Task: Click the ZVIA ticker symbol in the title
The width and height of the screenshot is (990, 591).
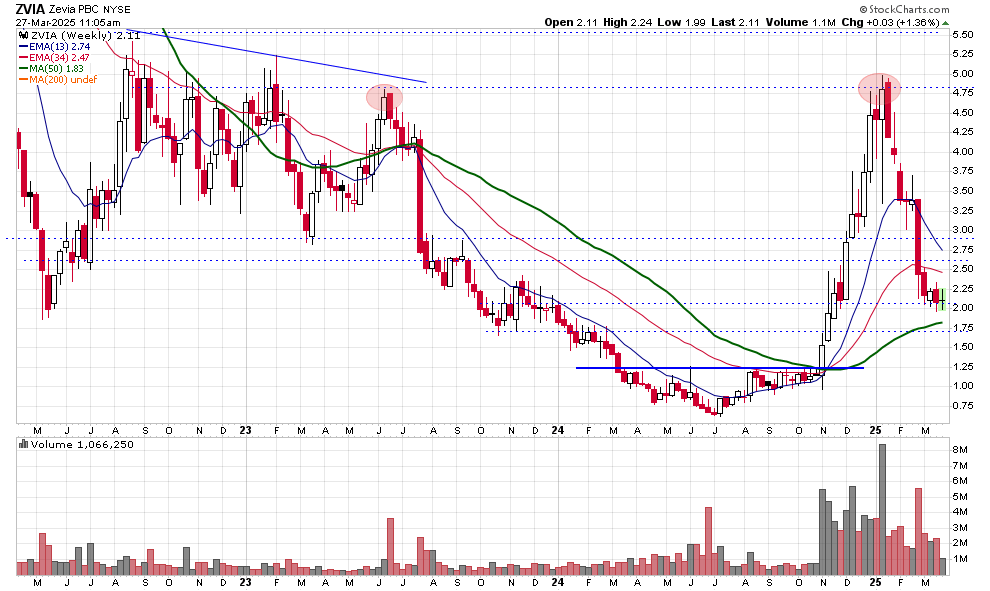Action: 30,8
